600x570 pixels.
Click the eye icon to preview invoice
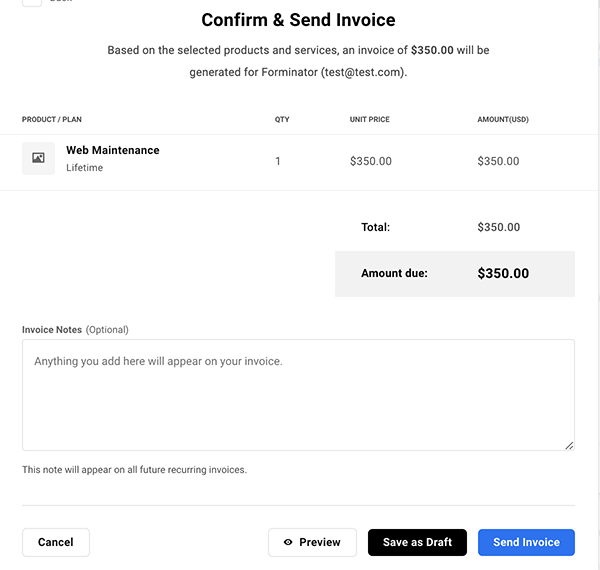[288, 542]
